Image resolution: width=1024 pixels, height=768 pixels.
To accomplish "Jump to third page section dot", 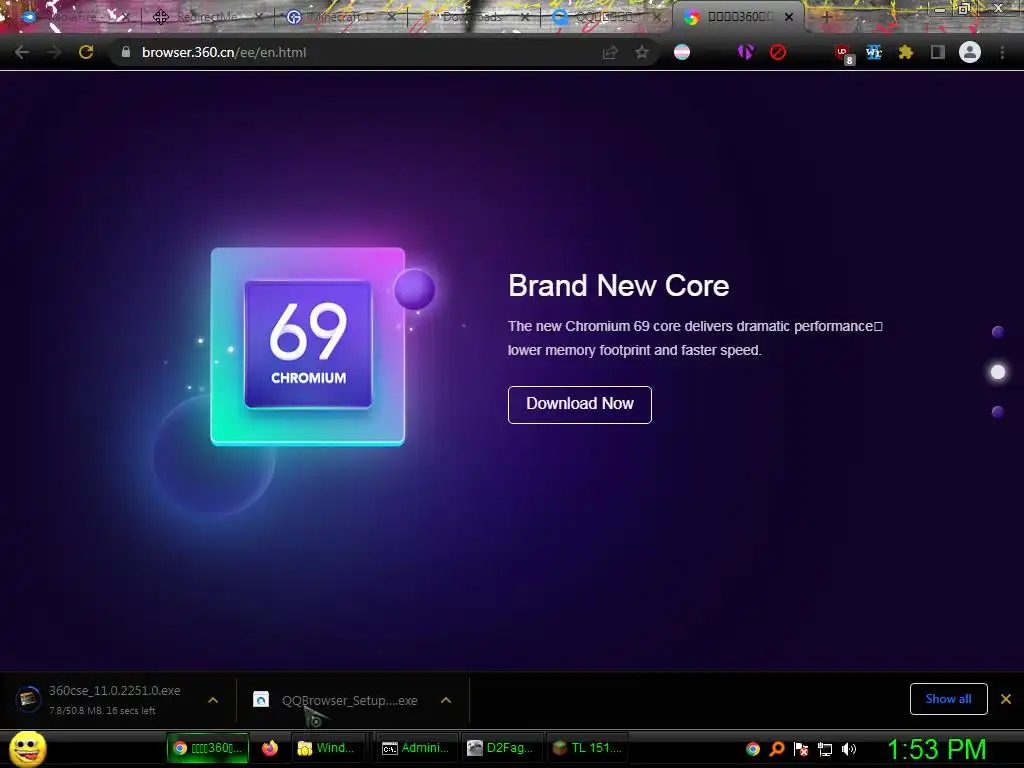I will coord(997,411).
